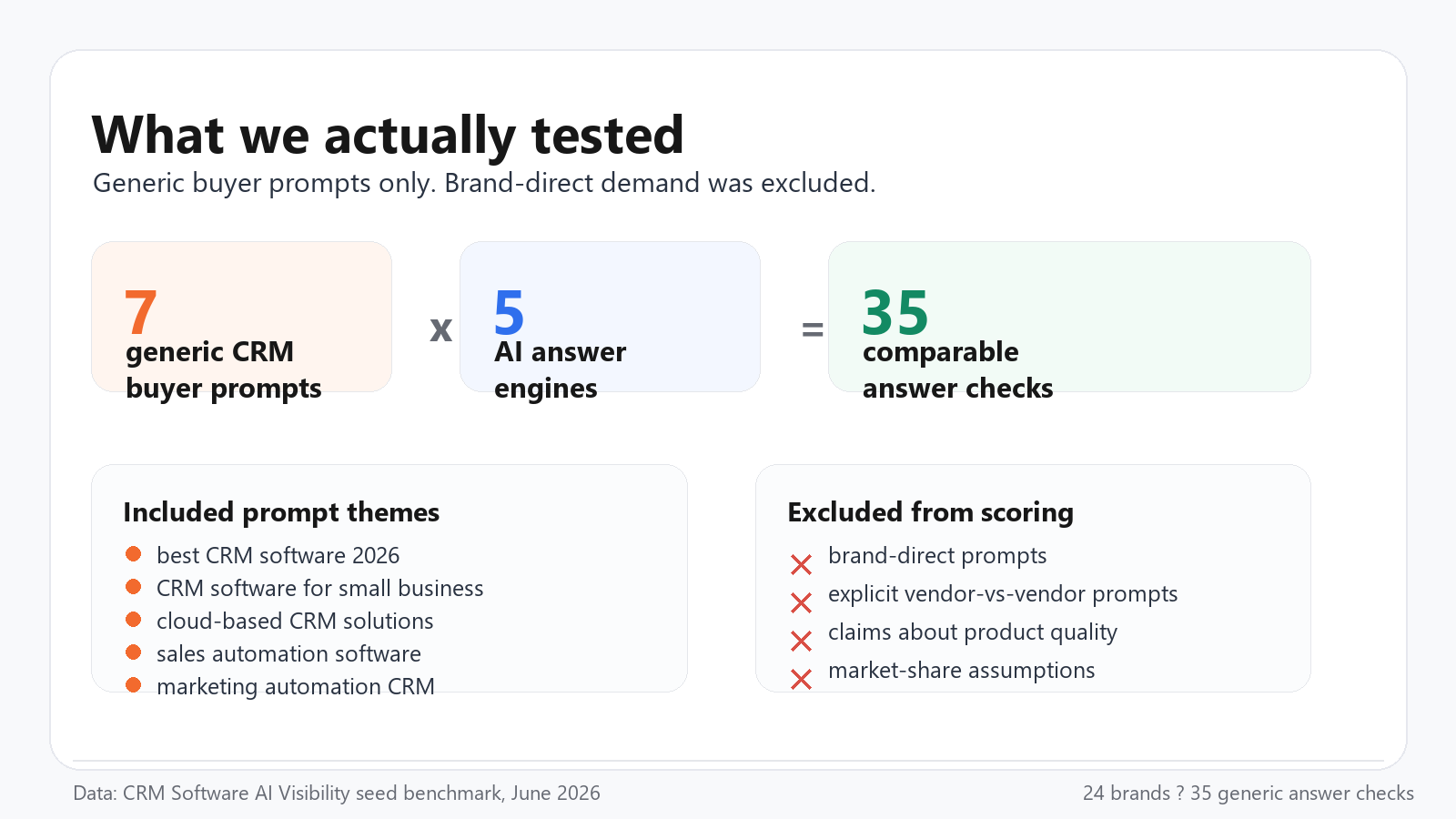
Task: Click the orange bullet beside sales automation software
Action: pos(134,652)
